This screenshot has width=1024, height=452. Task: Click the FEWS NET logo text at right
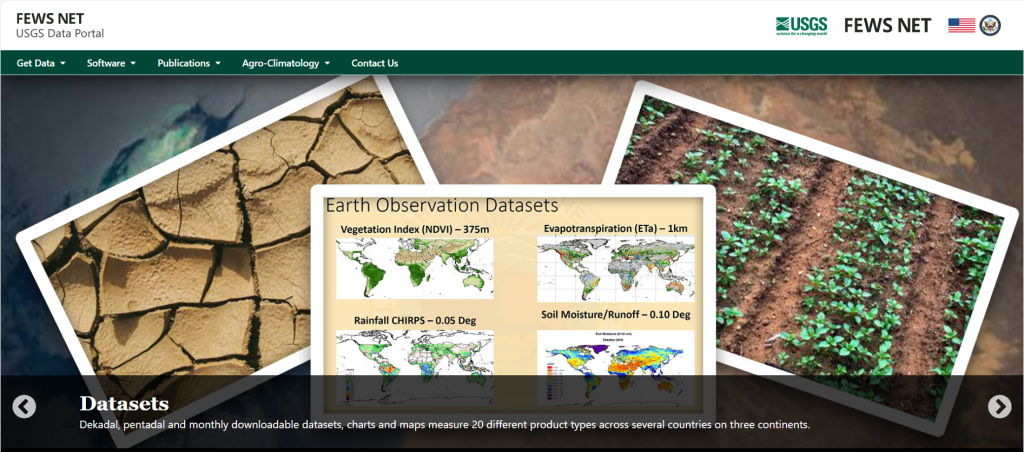click(888, 25)
